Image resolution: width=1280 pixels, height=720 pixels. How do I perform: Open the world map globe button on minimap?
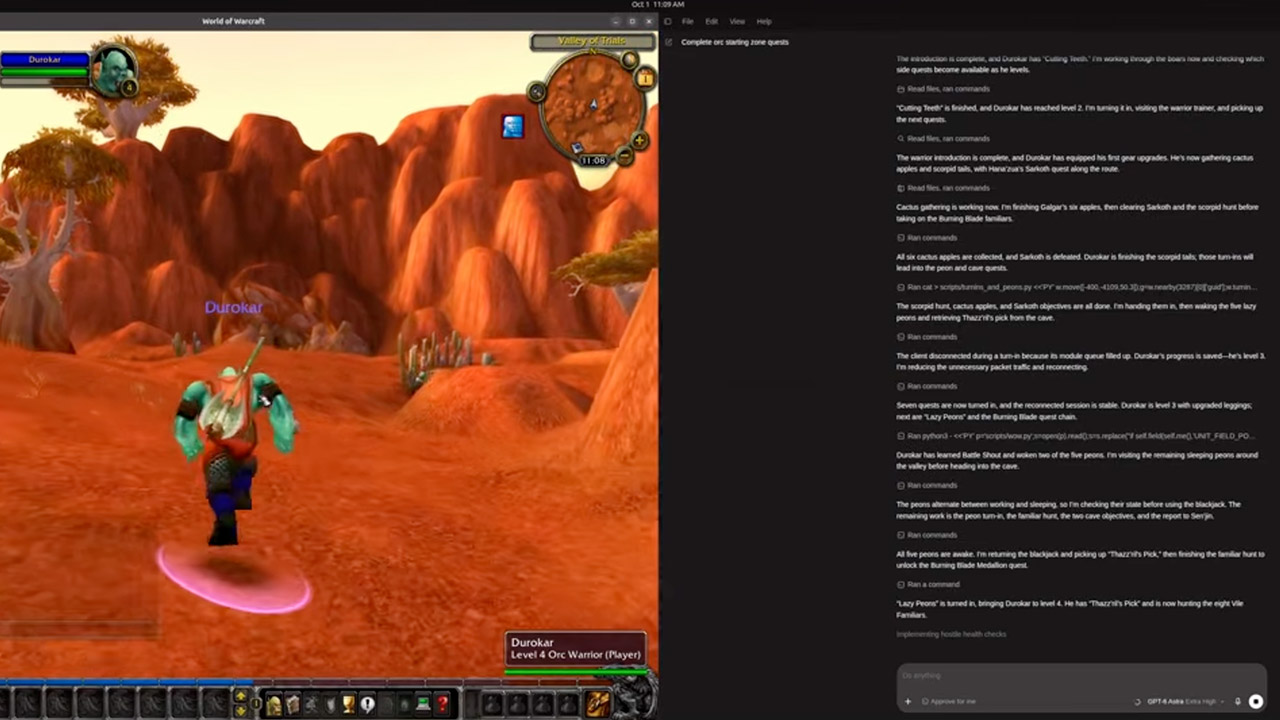coord(629,60)
